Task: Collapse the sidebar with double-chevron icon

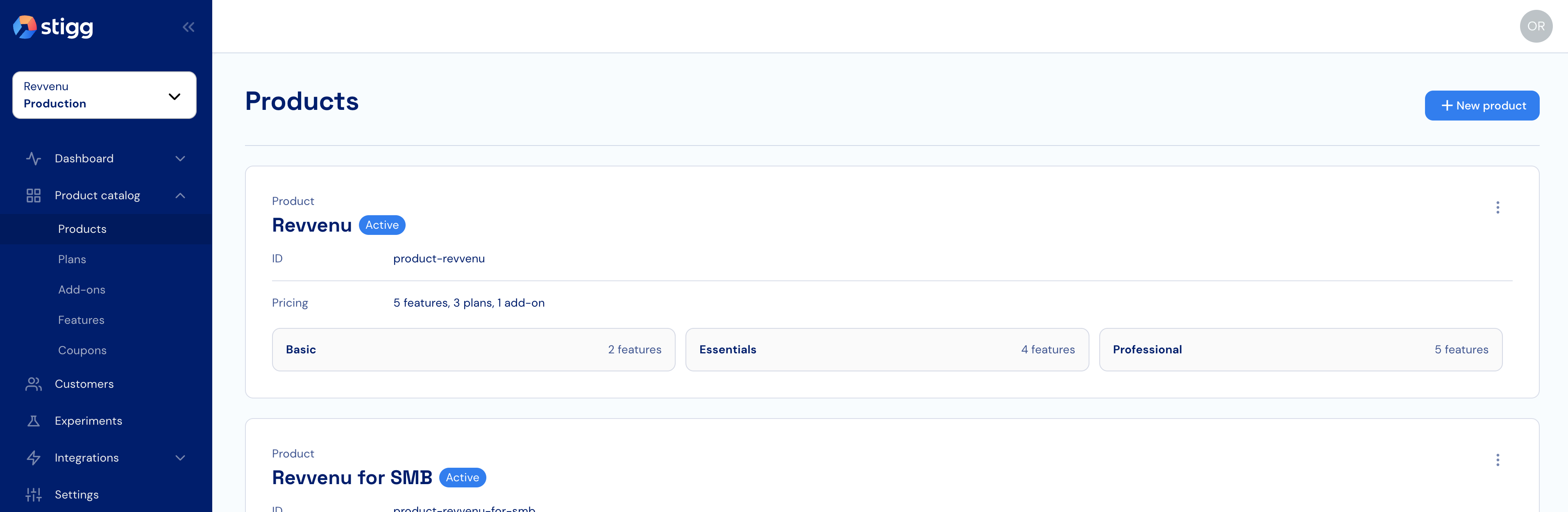Action: [189, 27]
